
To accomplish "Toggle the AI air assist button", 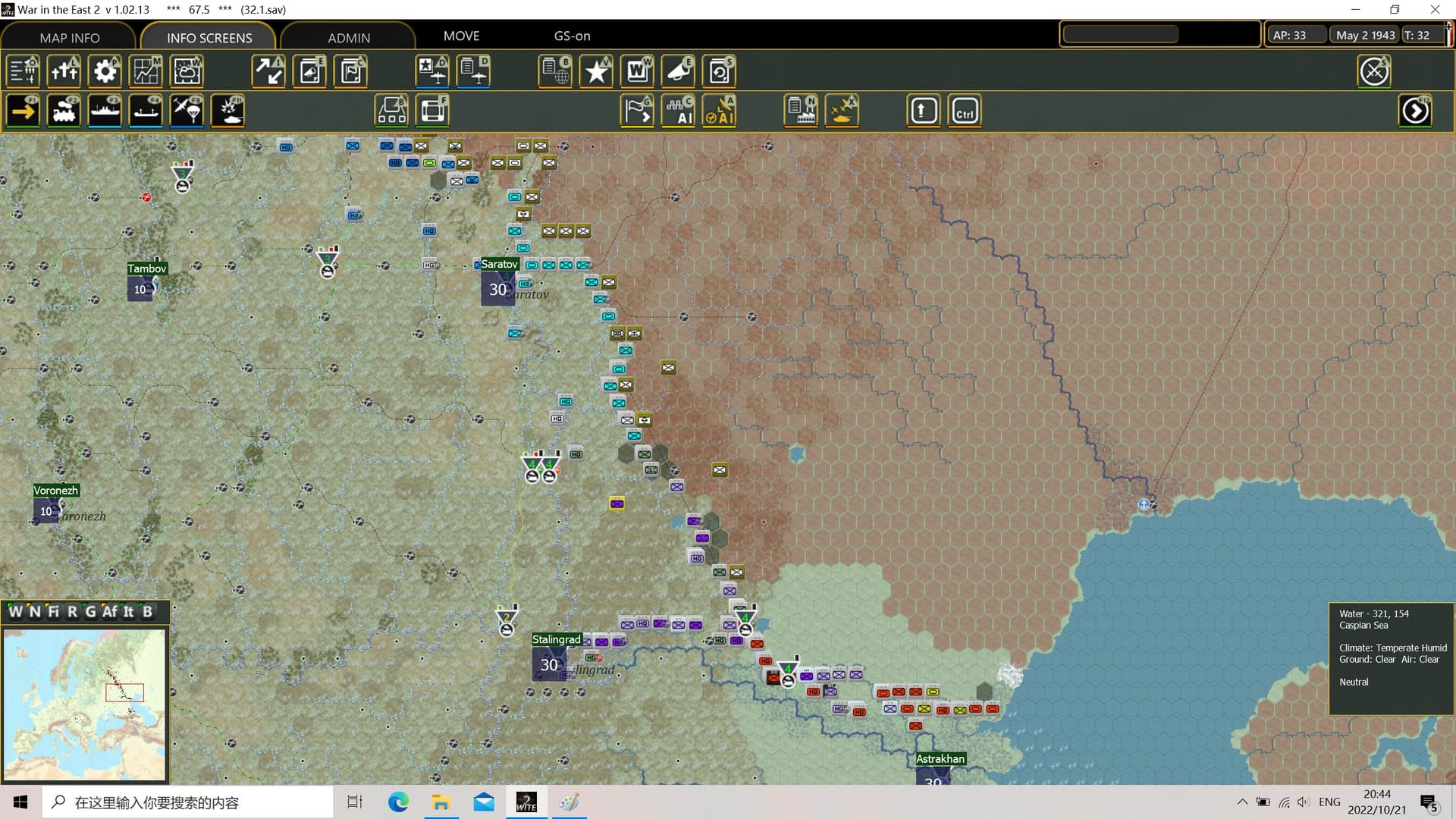I will 719,111.
